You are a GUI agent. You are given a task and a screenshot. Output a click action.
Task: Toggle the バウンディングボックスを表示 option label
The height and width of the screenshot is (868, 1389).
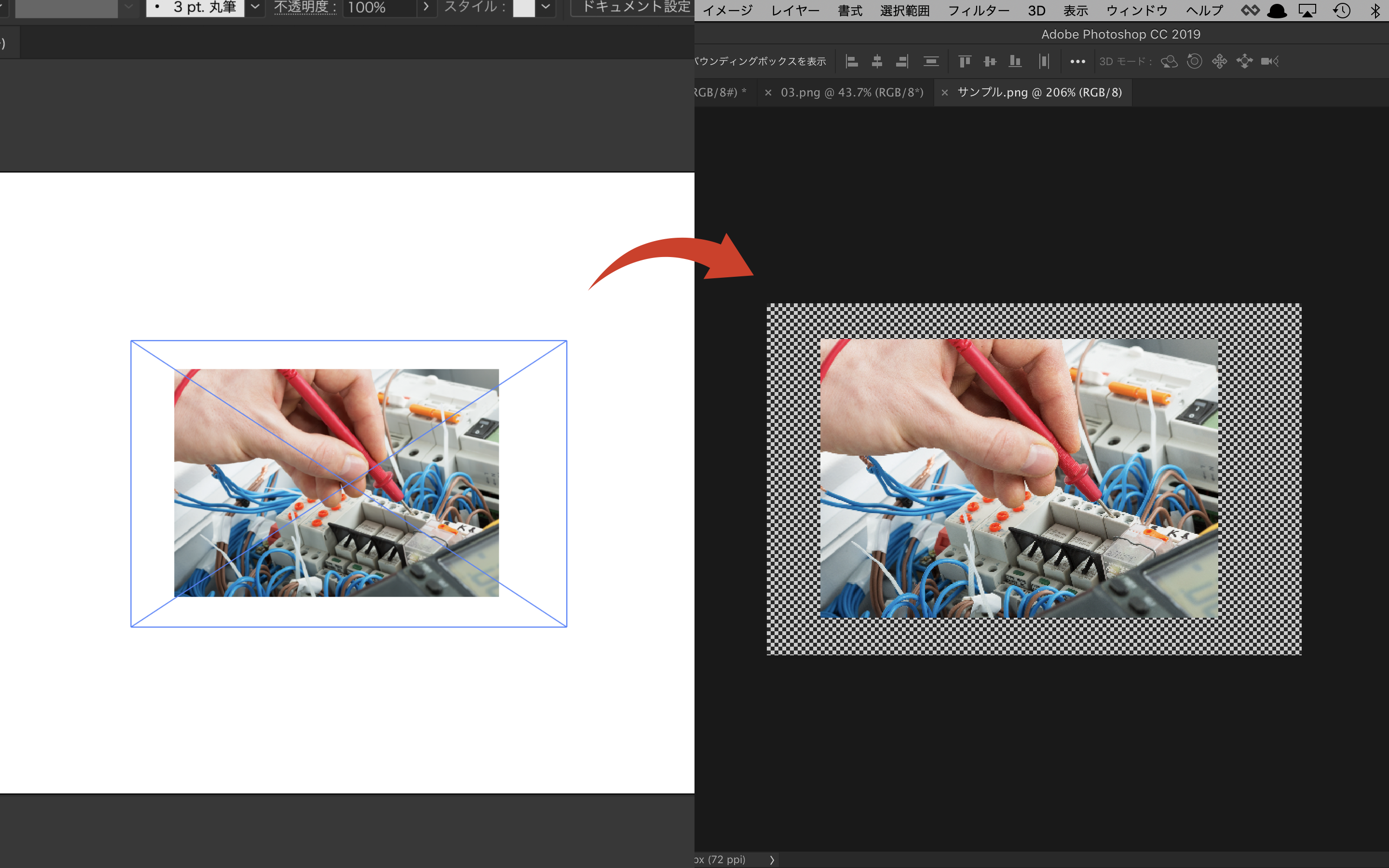(x=761, y=61)
